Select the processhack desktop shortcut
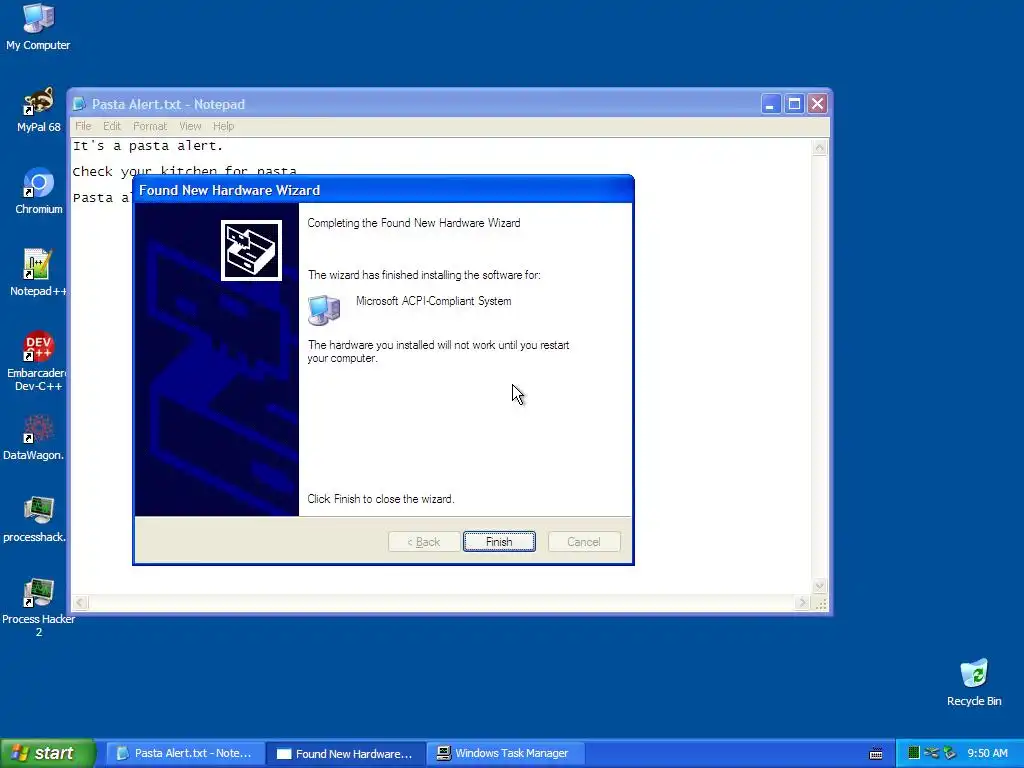Viewport: 1024px width, 768px height. click(x=34, y=519)
